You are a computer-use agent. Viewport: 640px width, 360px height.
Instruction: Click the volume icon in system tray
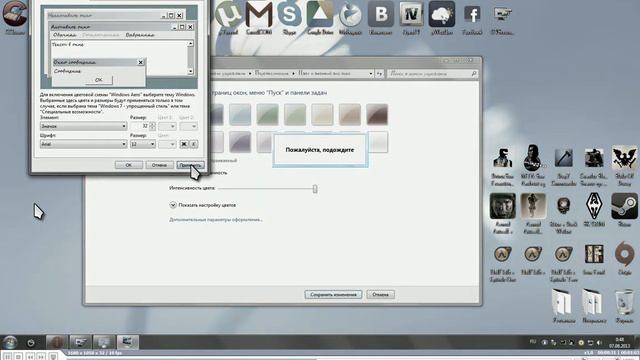[x=599, y=342]
